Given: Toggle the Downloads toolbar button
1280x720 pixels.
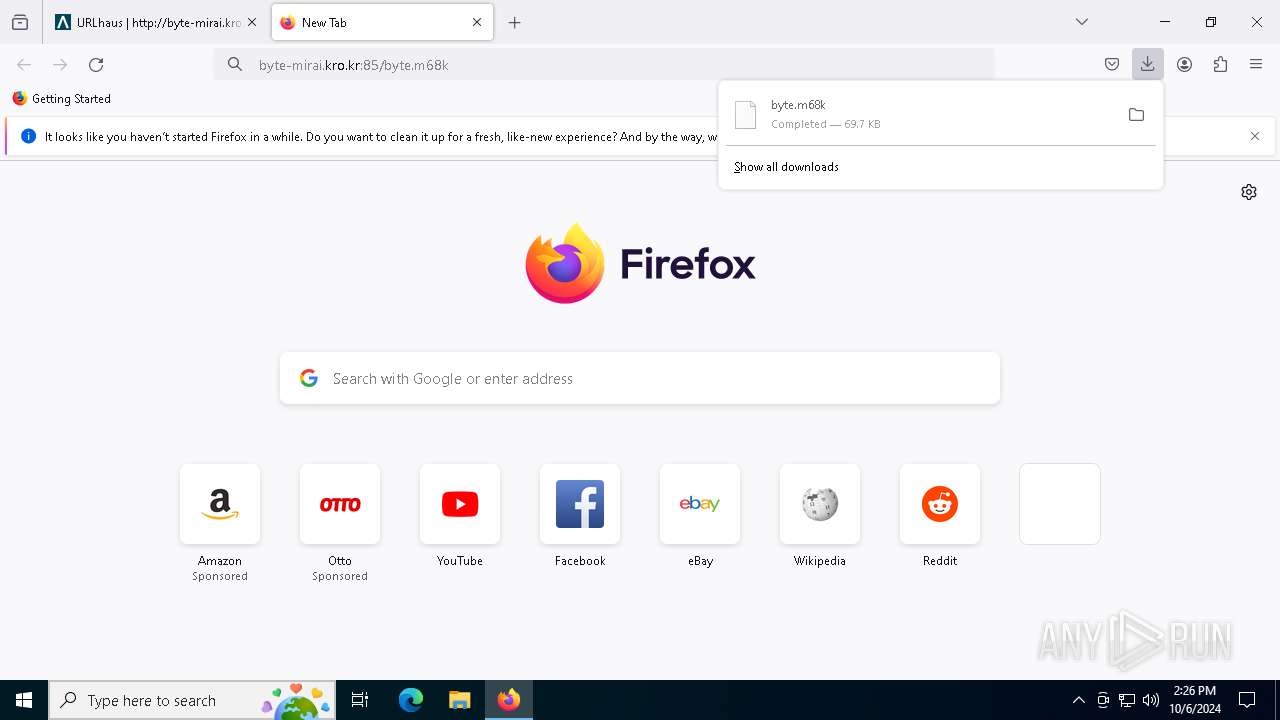Looking at the screenshot, I should click(1148, 64).
